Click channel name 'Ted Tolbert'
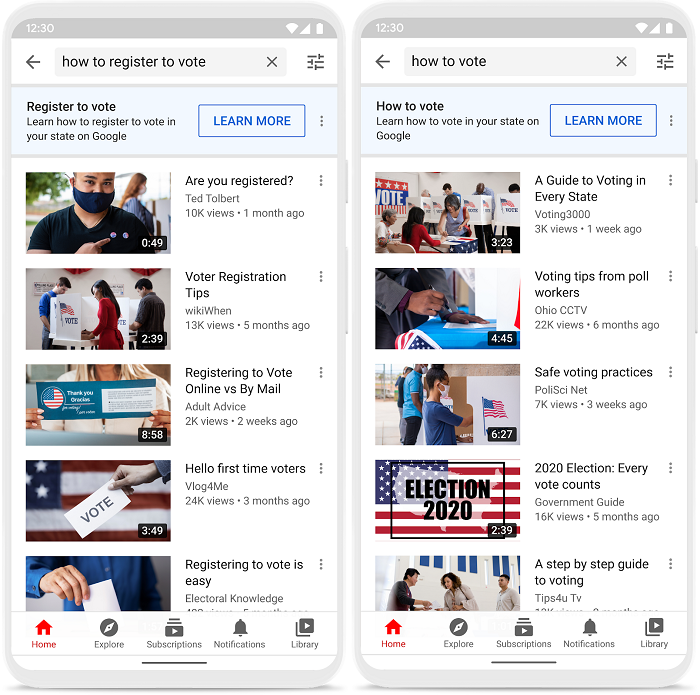Viewport: 700px width, 695px height. (x=212, y=198)
